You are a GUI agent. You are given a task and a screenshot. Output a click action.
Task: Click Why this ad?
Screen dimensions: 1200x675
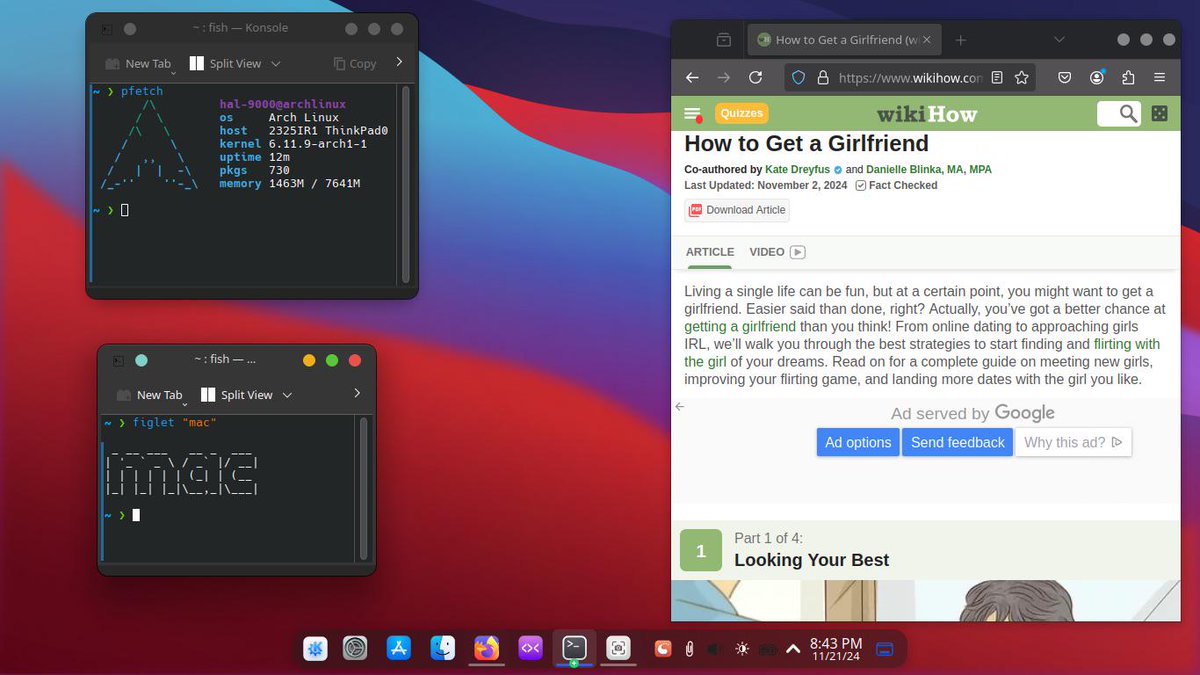point(1073,442)
